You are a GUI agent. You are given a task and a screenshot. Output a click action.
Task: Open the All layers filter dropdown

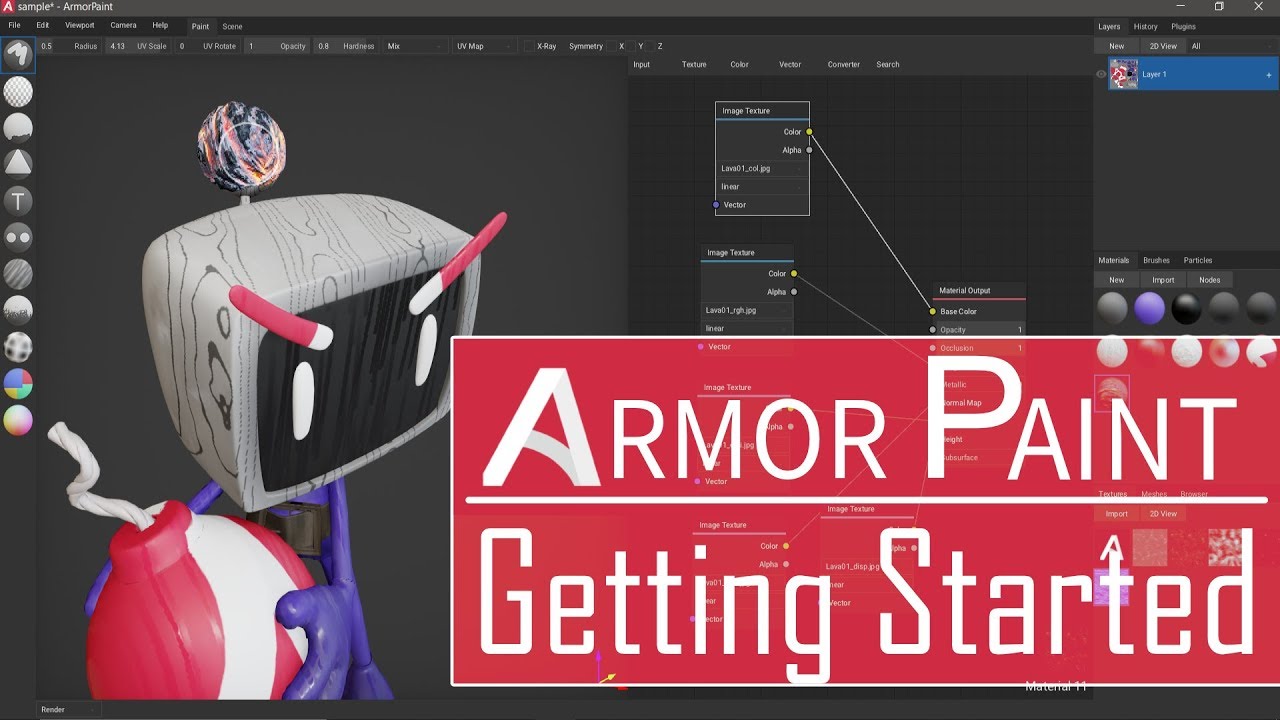tap(1231, 46)
